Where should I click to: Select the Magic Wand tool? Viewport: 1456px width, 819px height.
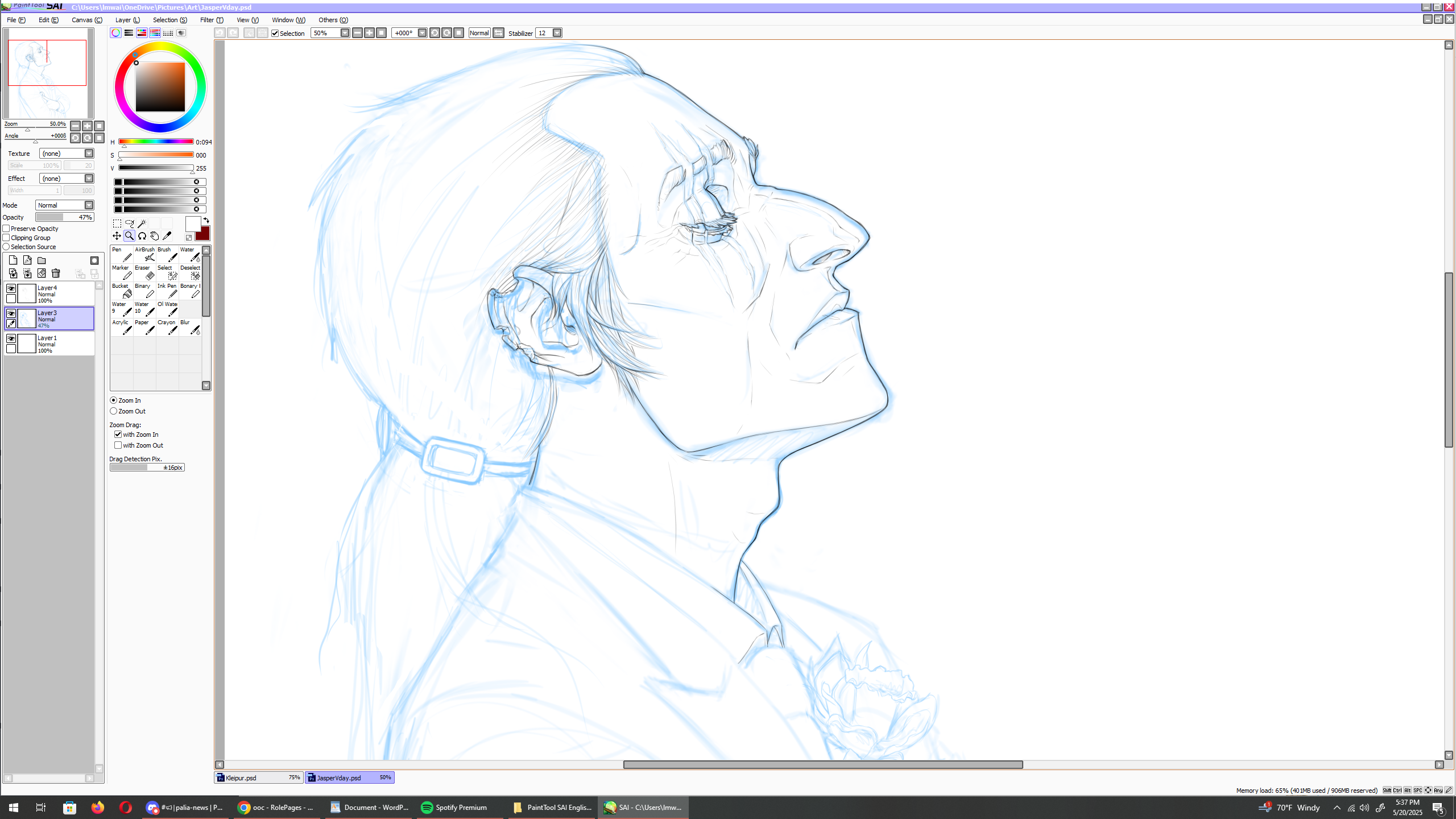click(x=142, y=224)
